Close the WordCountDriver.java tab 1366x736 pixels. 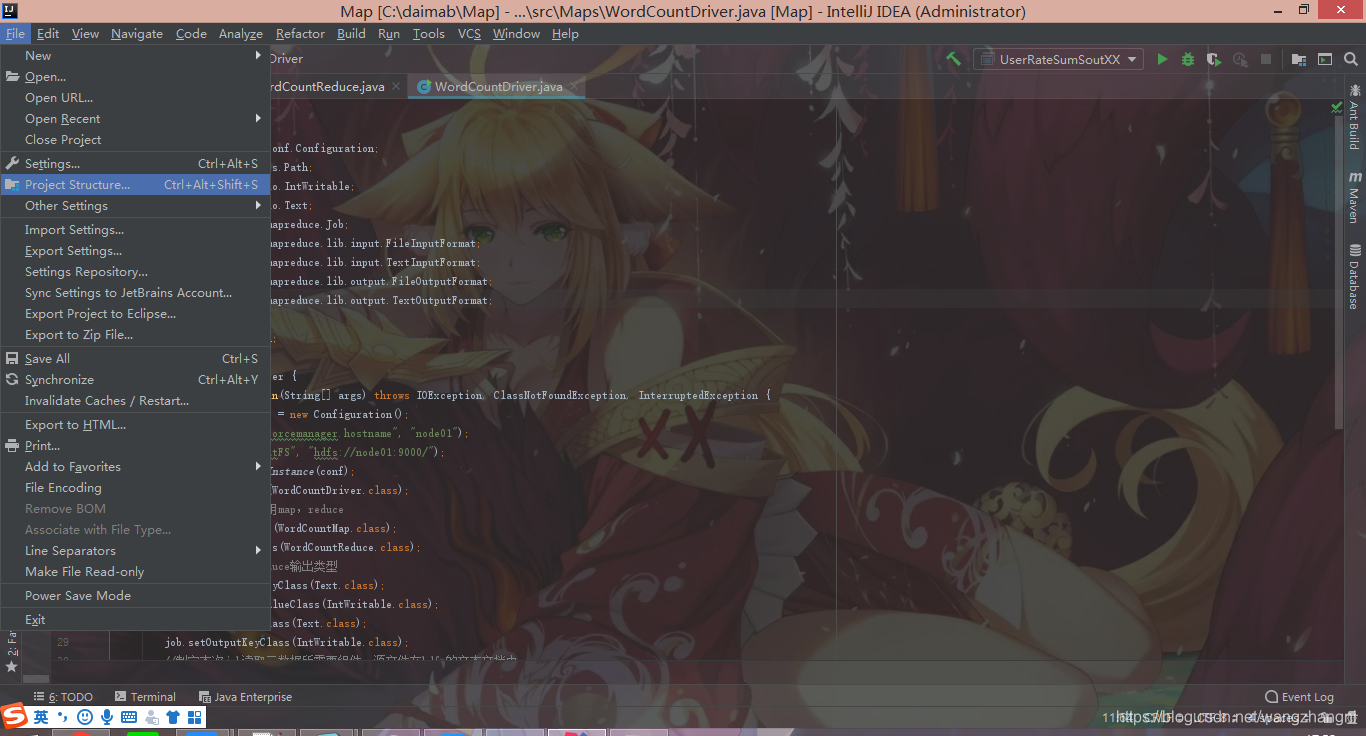point(574,87)
